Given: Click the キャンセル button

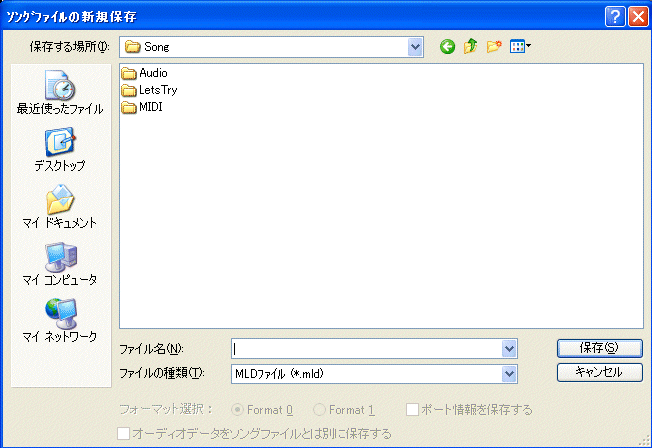Looking at the screenshot, I should pyautogui.click(x=600, y=372).
